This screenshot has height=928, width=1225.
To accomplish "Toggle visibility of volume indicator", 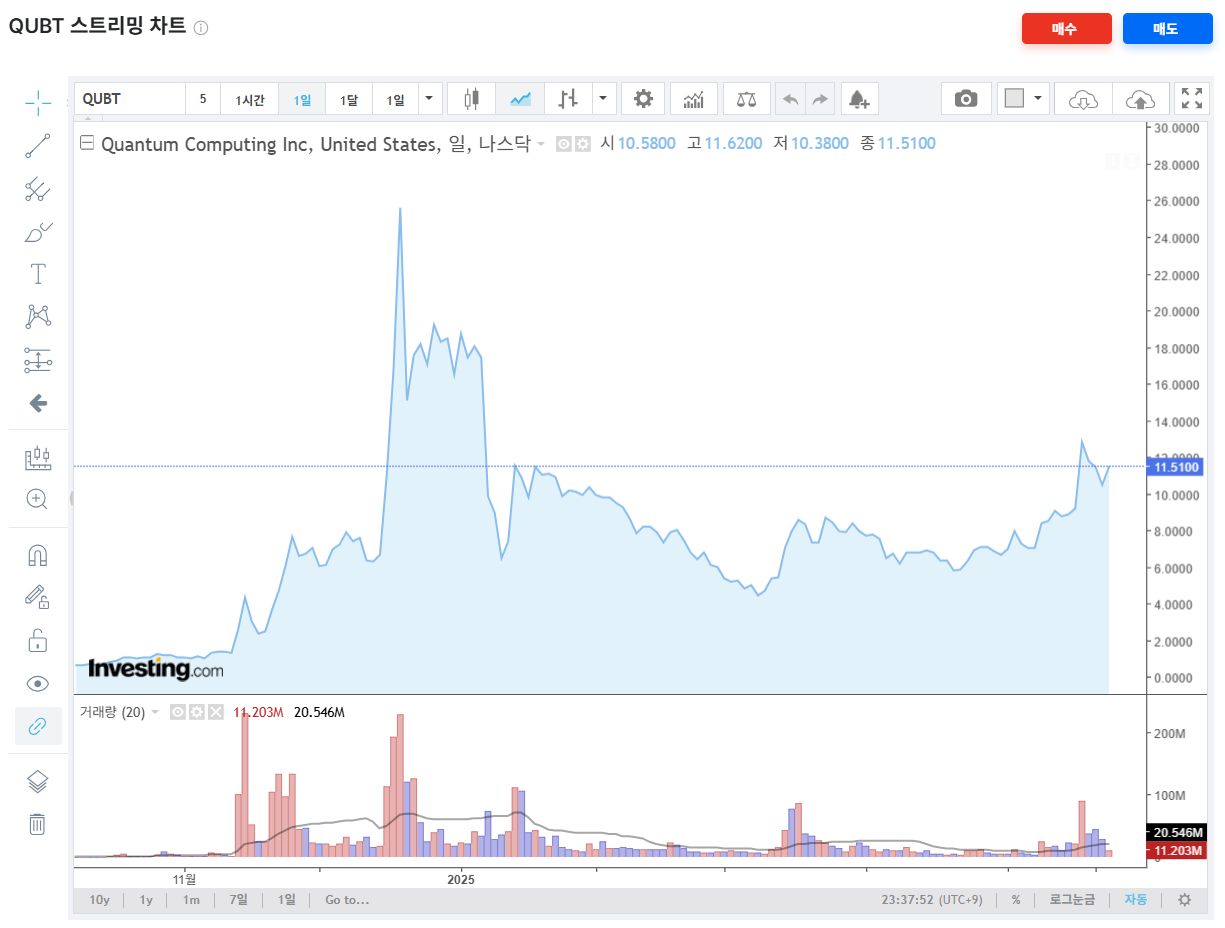I will 178,712.
